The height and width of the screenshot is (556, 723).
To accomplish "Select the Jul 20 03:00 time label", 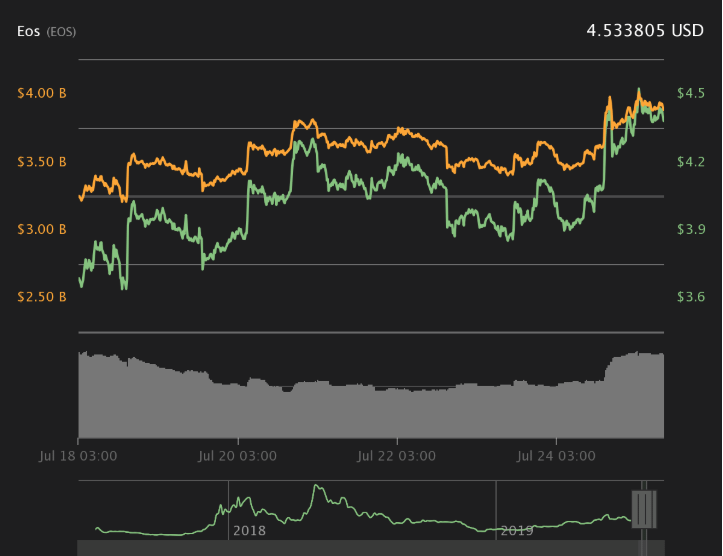I will point(238,456).
